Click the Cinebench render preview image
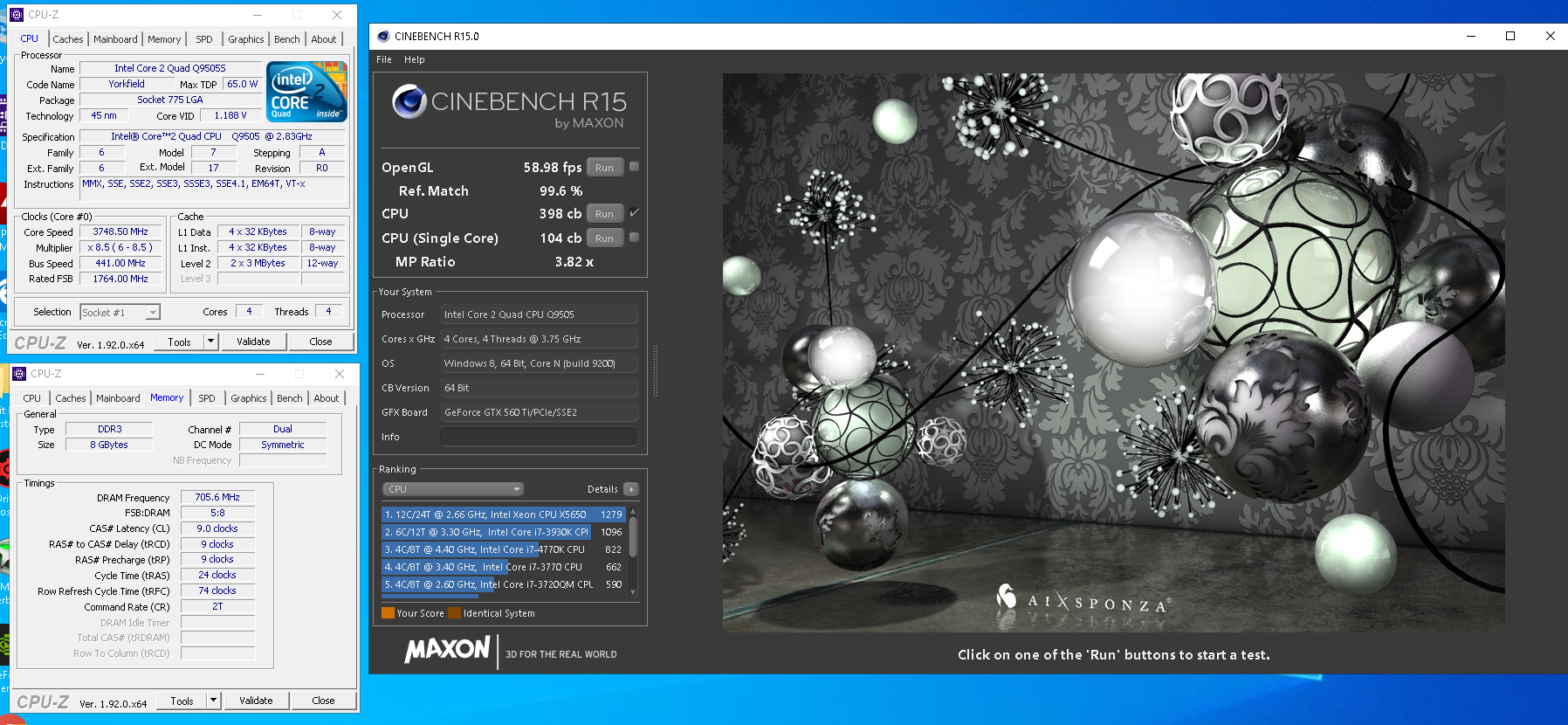Image resolution: width=1568 pixels, height=725 pixels. coord(1113,352)
